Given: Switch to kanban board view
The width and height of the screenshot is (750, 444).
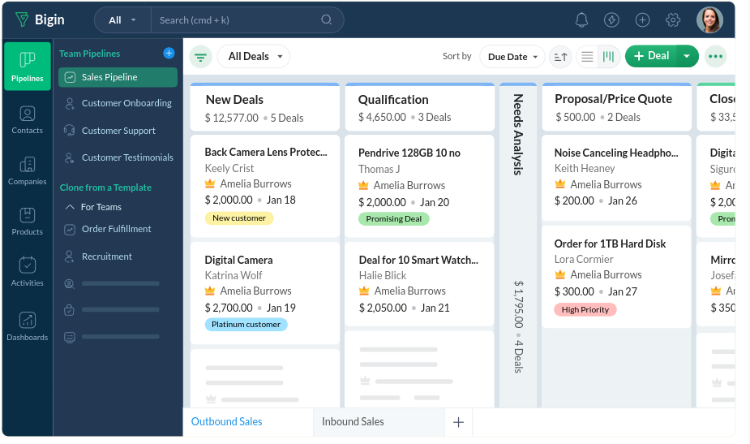Looking at the screenshot, I should coord(608,57).
